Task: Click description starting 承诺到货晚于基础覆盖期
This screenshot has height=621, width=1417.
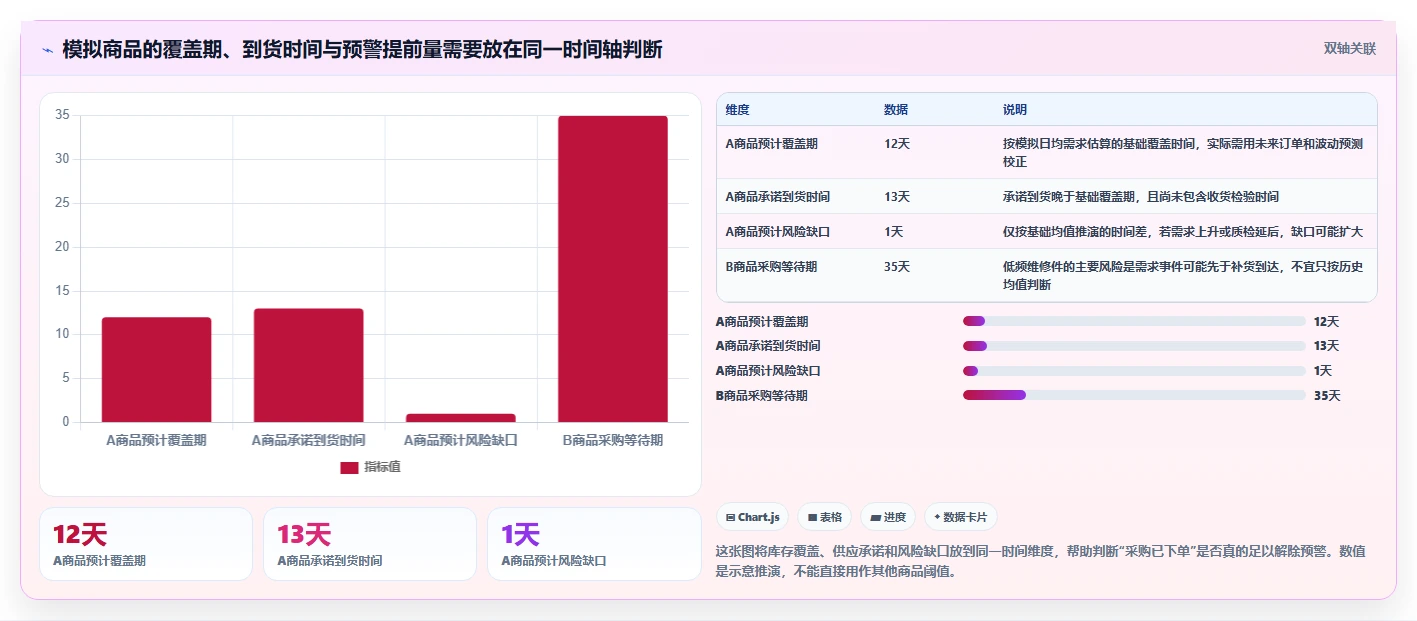Action: click(x=1141, y=196)
